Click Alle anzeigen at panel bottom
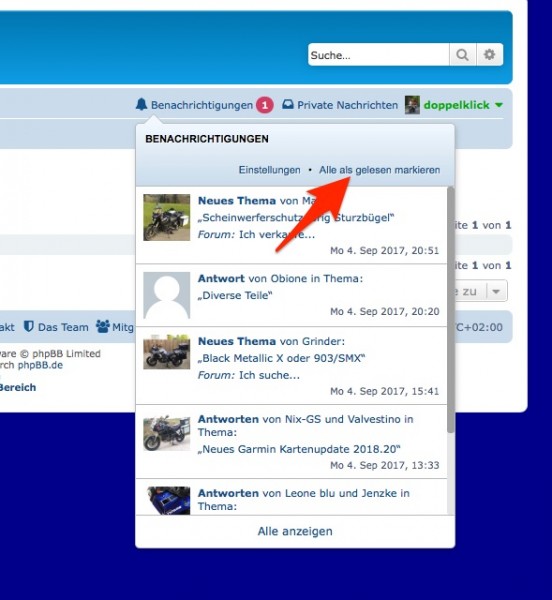This screenshot has height=600, width=552. click(x=295, y=532)
